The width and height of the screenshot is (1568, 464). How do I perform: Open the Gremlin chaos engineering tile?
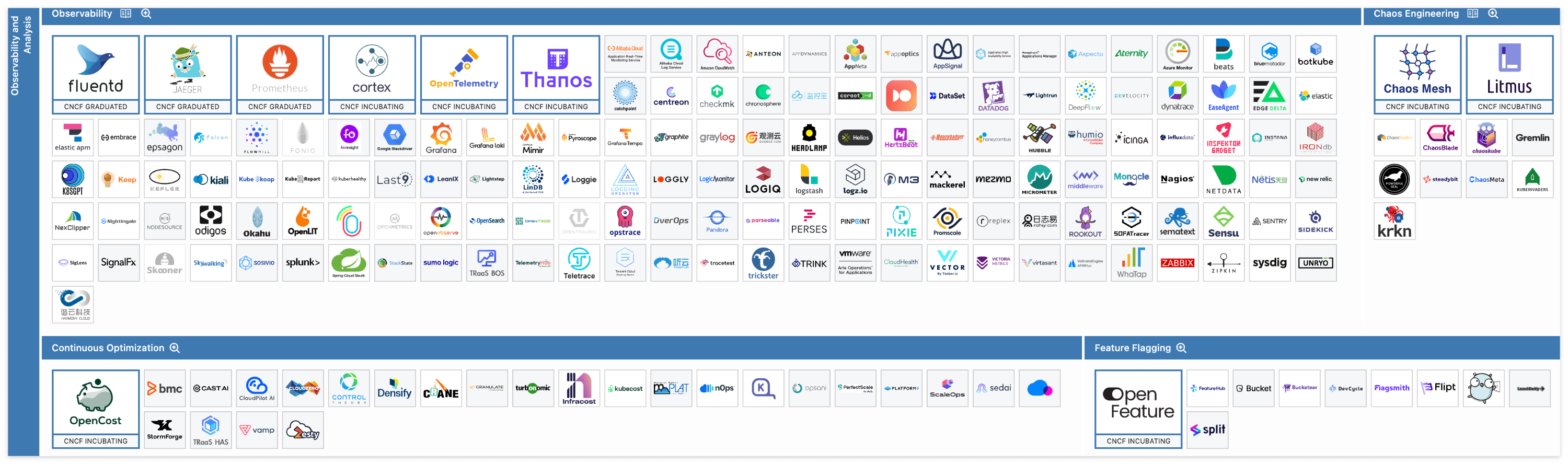[1532, 137]
